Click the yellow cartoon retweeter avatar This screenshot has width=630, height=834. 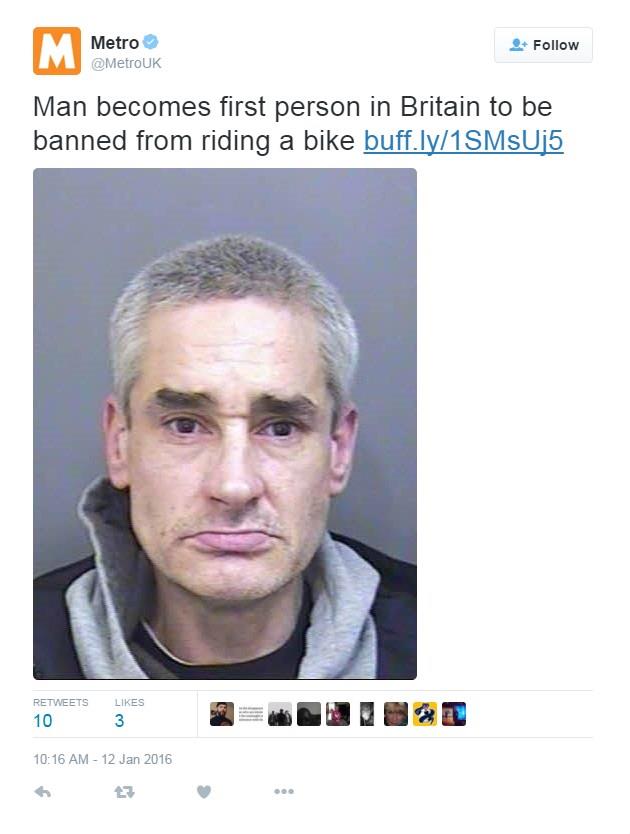pos(425,714)
